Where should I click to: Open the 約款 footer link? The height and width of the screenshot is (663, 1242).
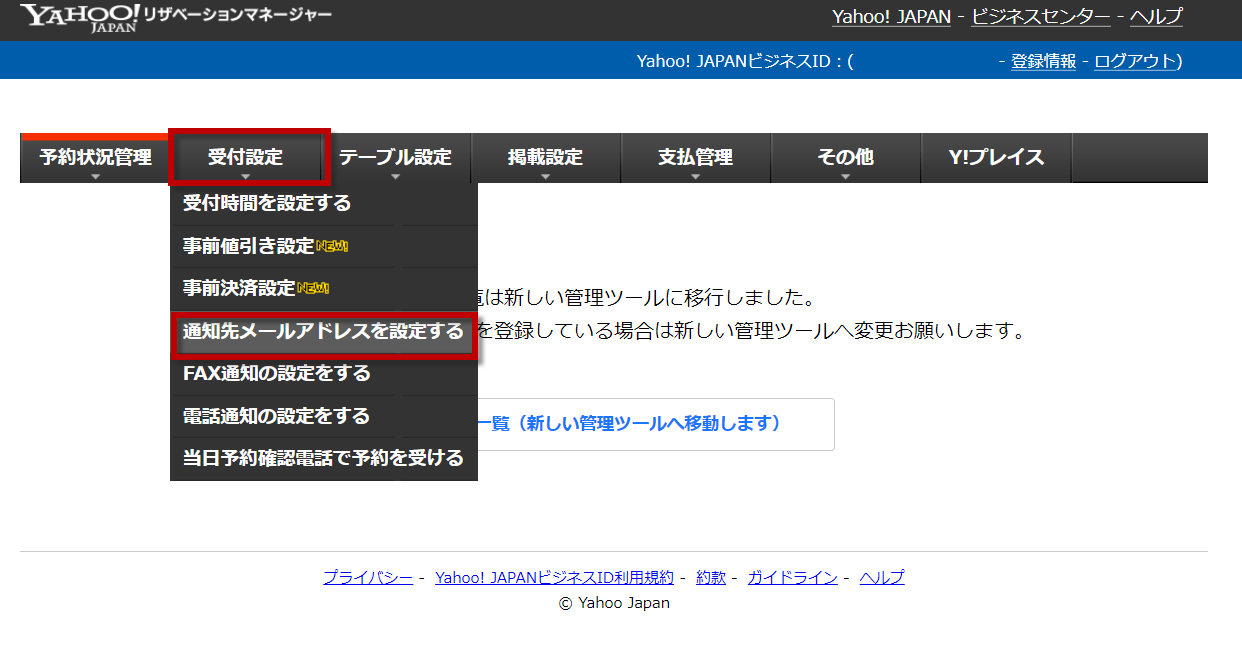coord(711,577)
